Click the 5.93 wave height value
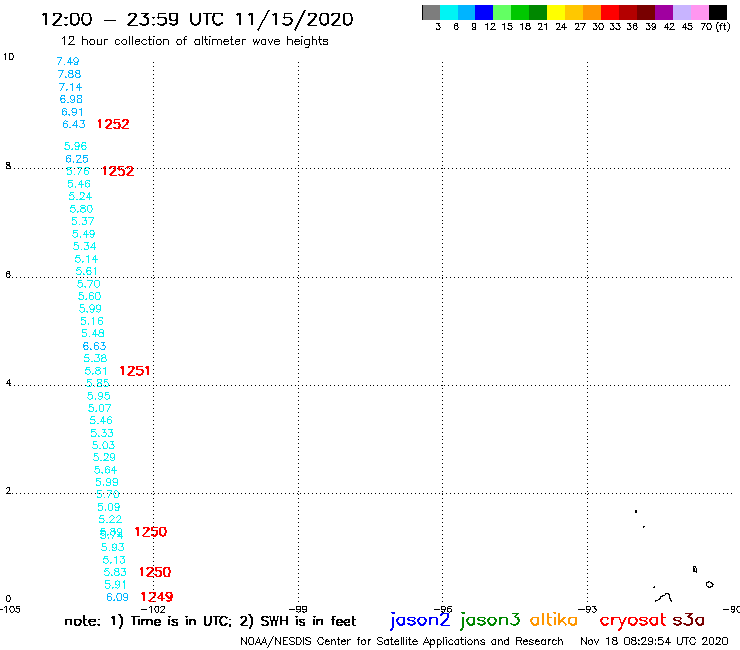Image resolution: width=740 pixels, height=650 pixels. pyautogui.click(x=113, y=548)
